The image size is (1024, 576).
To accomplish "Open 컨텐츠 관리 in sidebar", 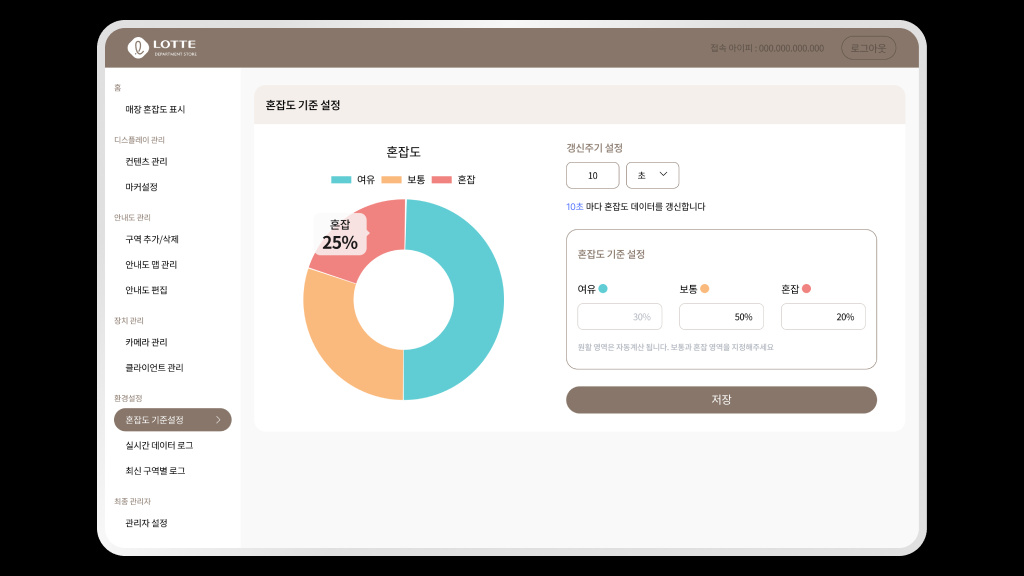I will click(146, 161).
